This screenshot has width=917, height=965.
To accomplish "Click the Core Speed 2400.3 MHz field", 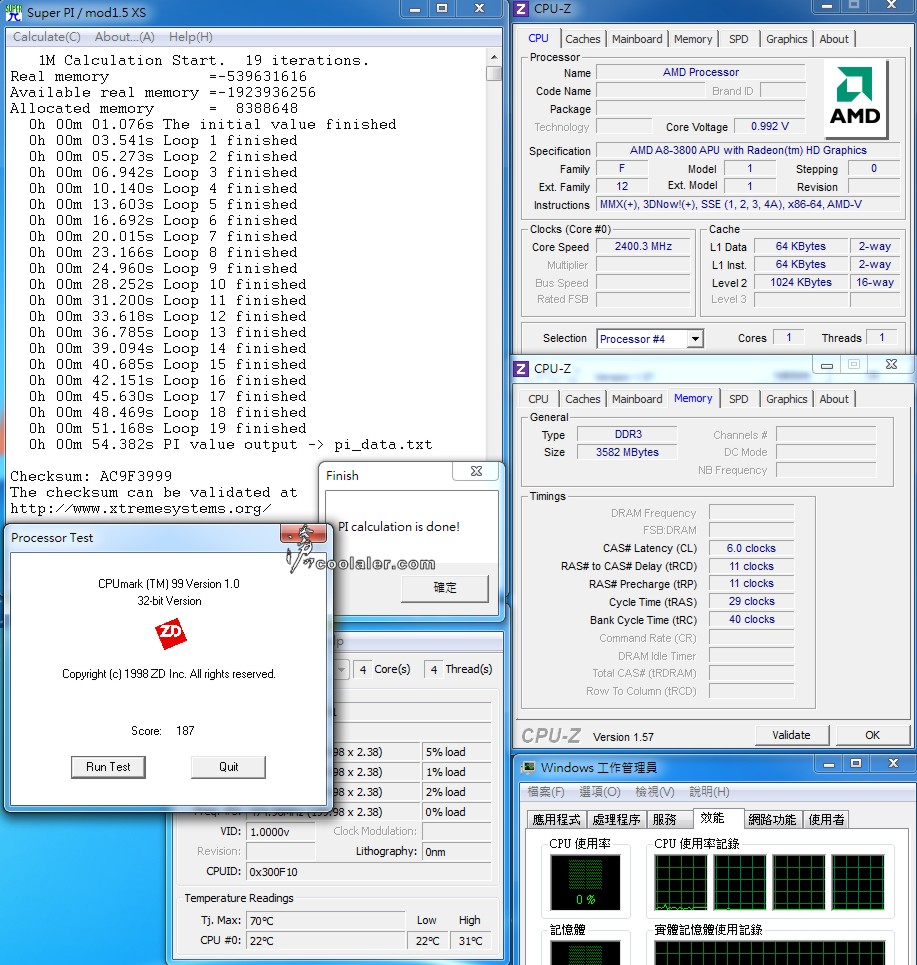I will tap(643, 246).
